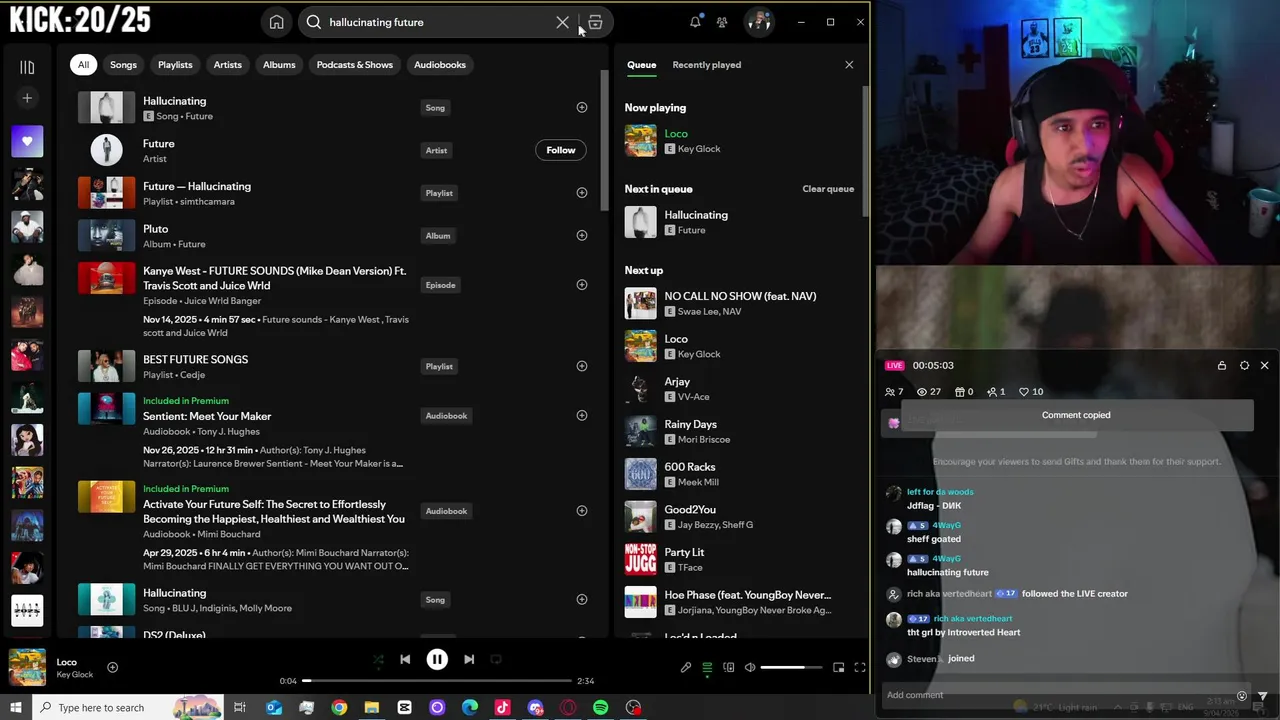Filter results by Artists
Viewport: 1280px width, 720px height.
pyautogui.click(x=227, y=65)
